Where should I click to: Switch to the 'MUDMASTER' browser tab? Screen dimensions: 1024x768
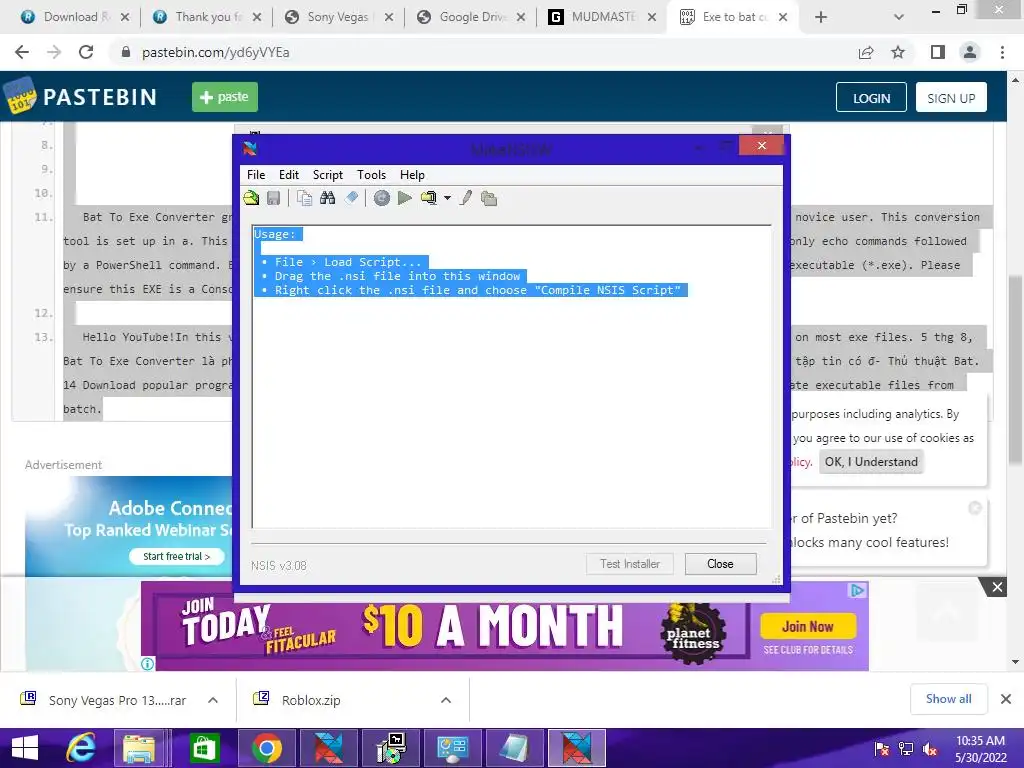[602, 17]
